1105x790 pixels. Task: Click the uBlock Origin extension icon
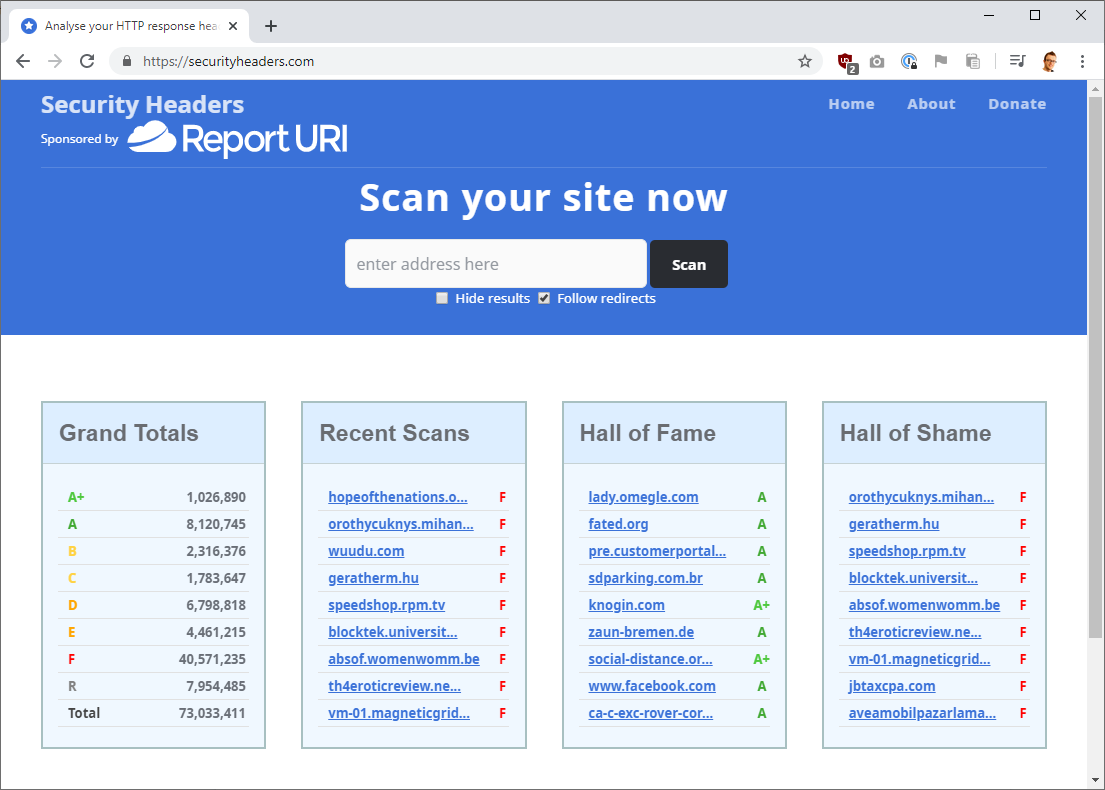pyautogui.click(x=847, y=61)
